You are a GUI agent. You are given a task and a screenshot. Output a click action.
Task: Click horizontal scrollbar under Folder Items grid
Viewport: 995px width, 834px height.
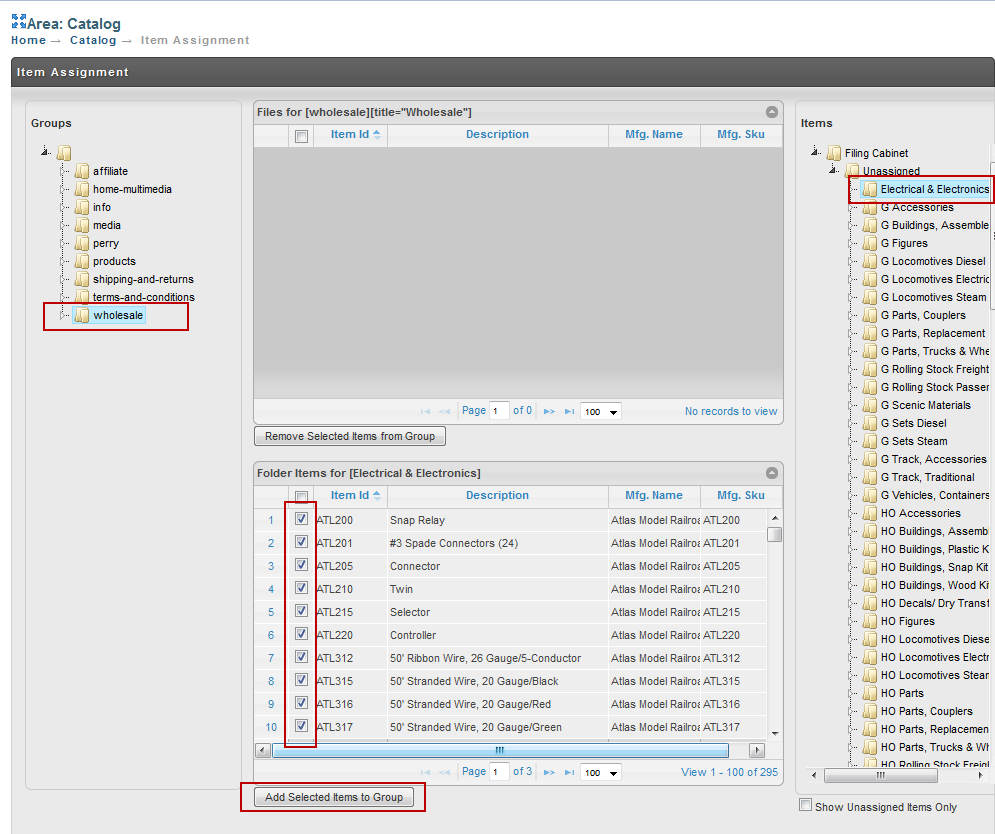click(500, 751)
